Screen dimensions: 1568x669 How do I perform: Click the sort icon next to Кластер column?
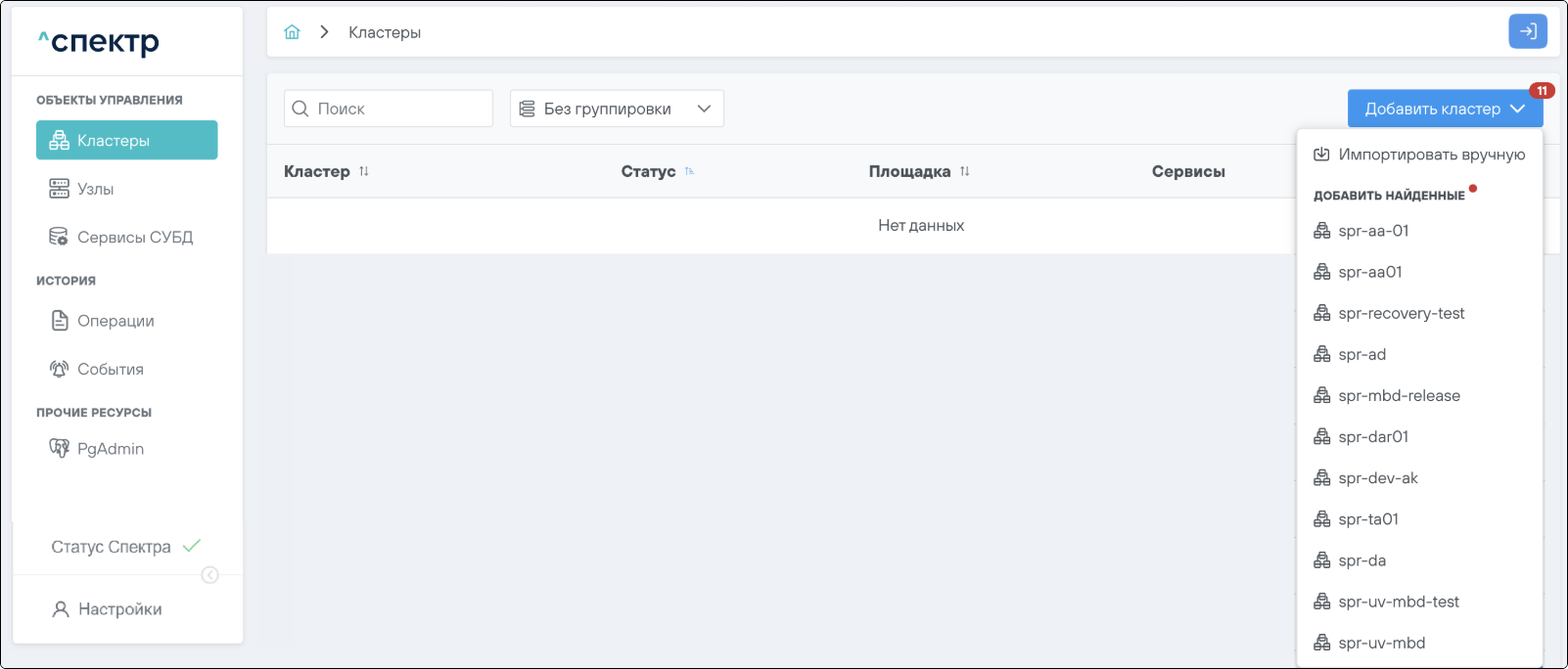(x=364, y=171)
